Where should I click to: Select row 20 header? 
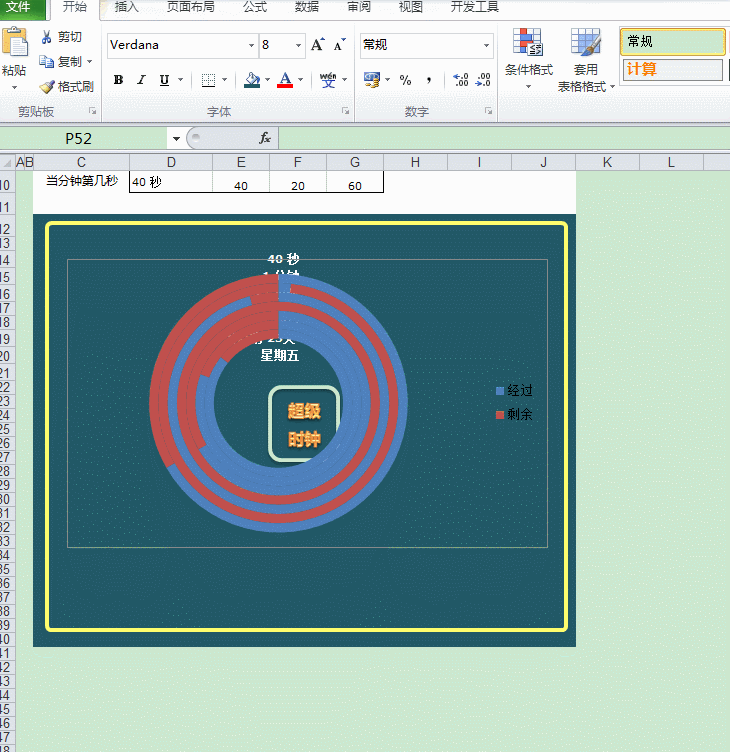[6, 356]
